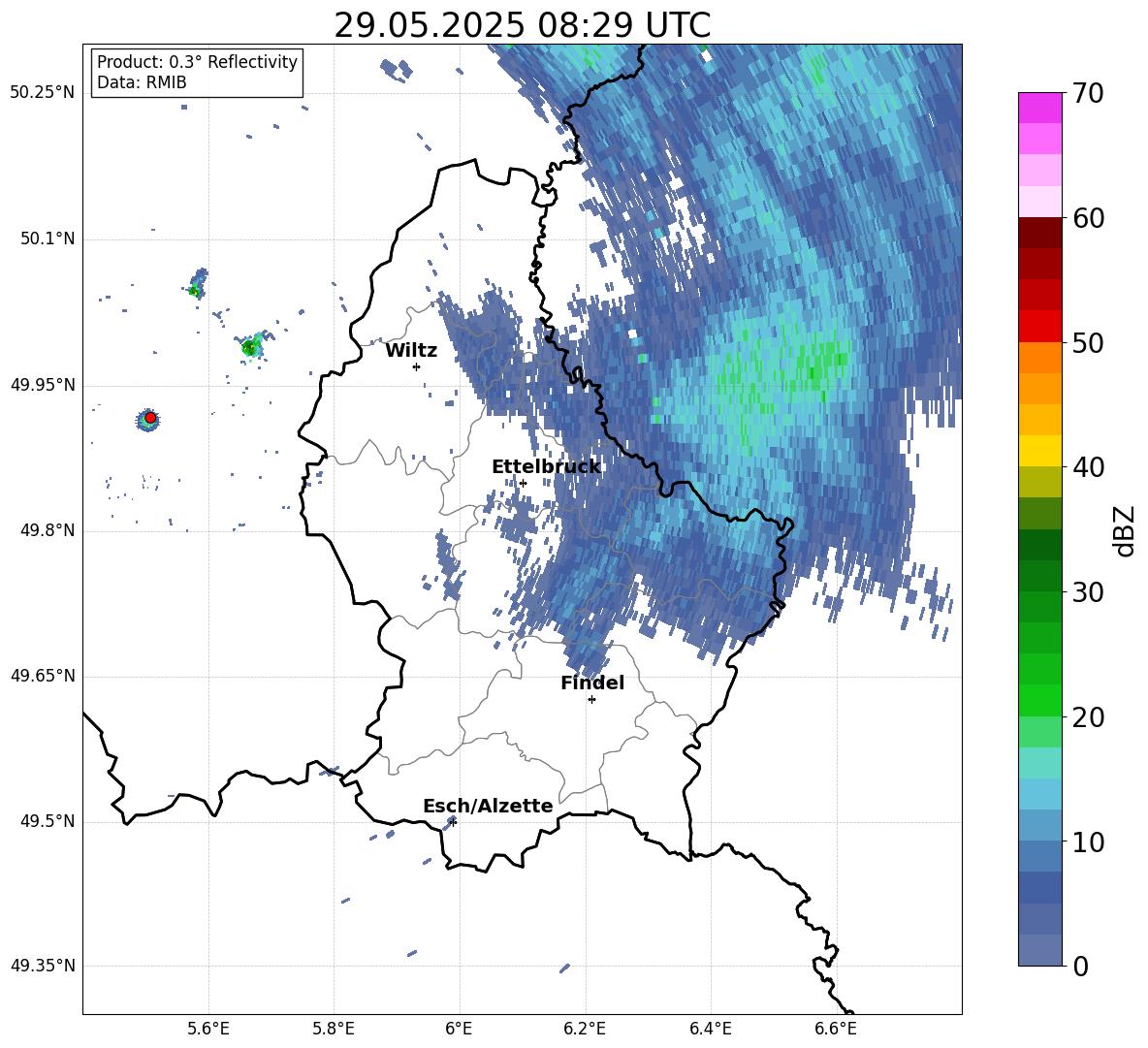Click the colorbar value 0
This screenshot has height=1048, width=1148.
tap(1080, 966)
